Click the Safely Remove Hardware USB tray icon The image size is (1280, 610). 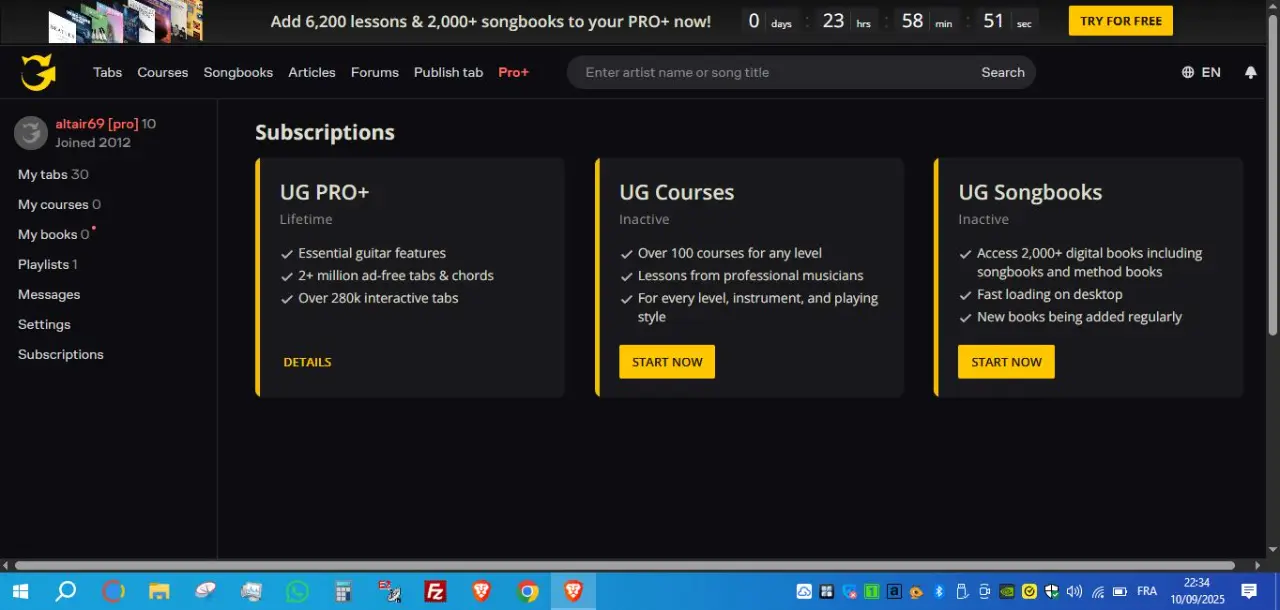(962, 591)
